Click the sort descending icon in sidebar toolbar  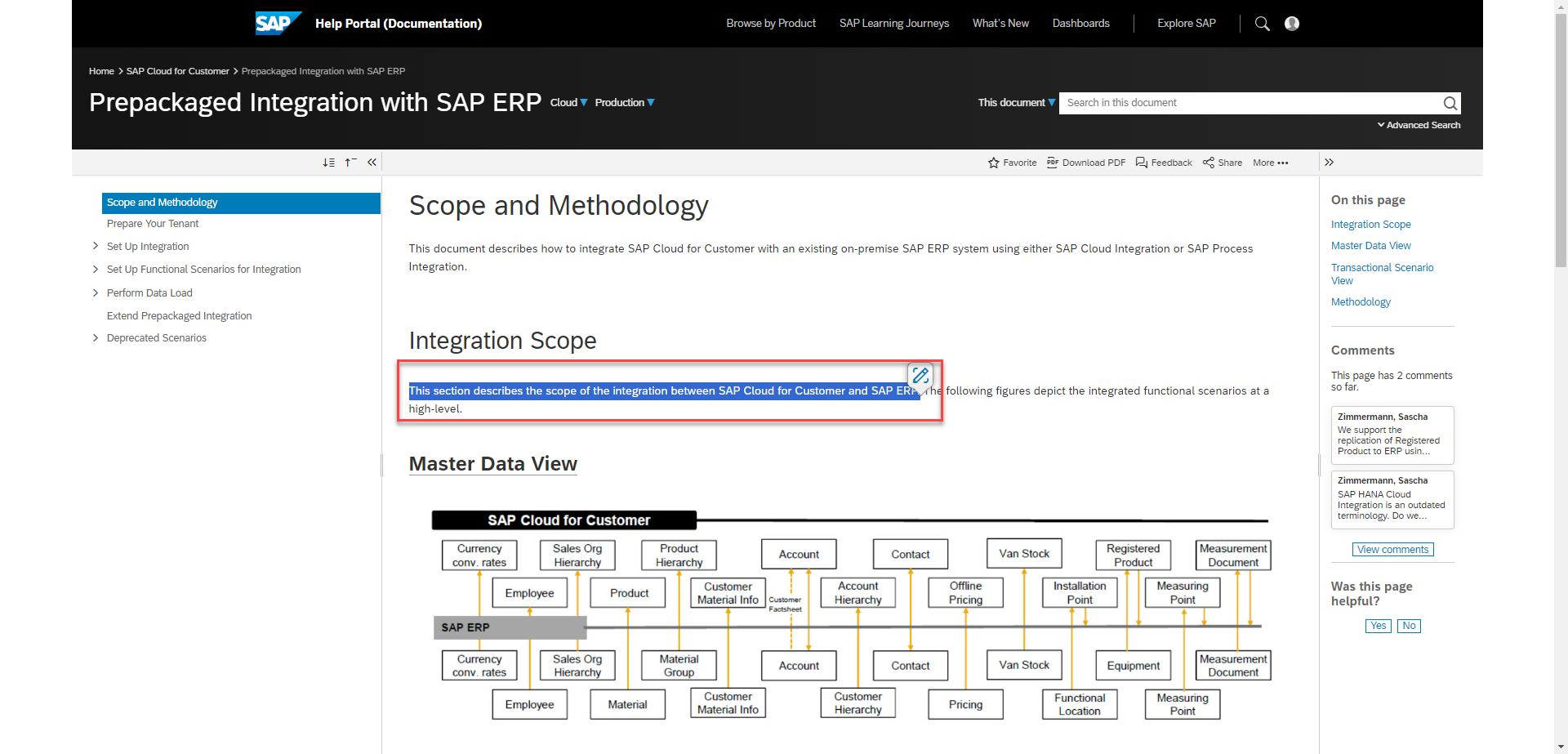point(328,163)
